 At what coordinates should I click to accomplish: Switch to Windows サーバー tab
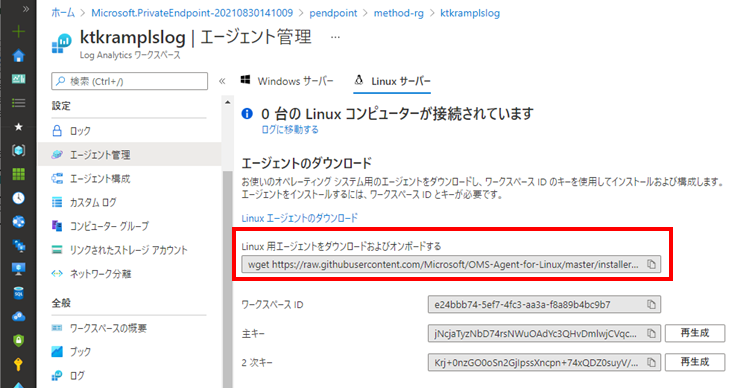click(287, 81)
